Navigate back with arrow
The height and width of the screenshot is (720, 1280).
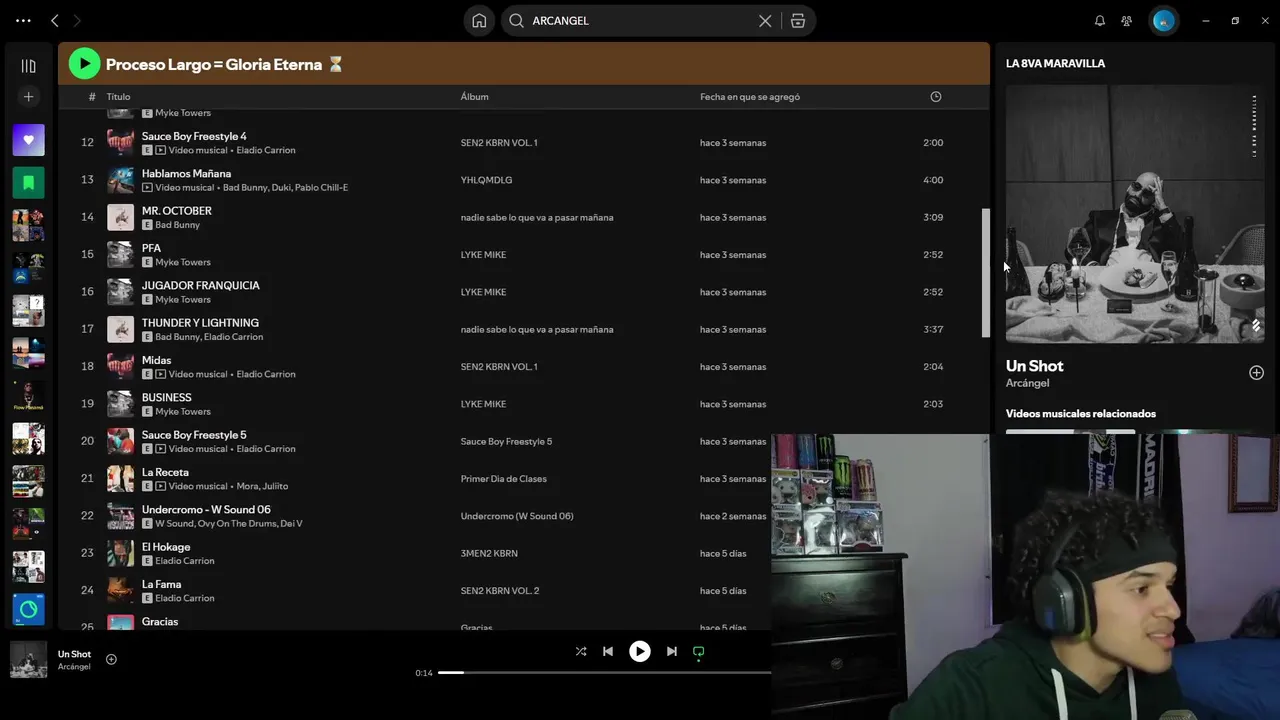click(55, 21)
